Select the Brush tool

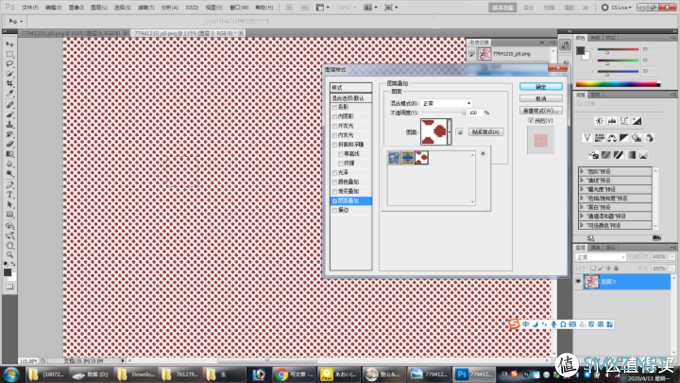tap(10, 115)
